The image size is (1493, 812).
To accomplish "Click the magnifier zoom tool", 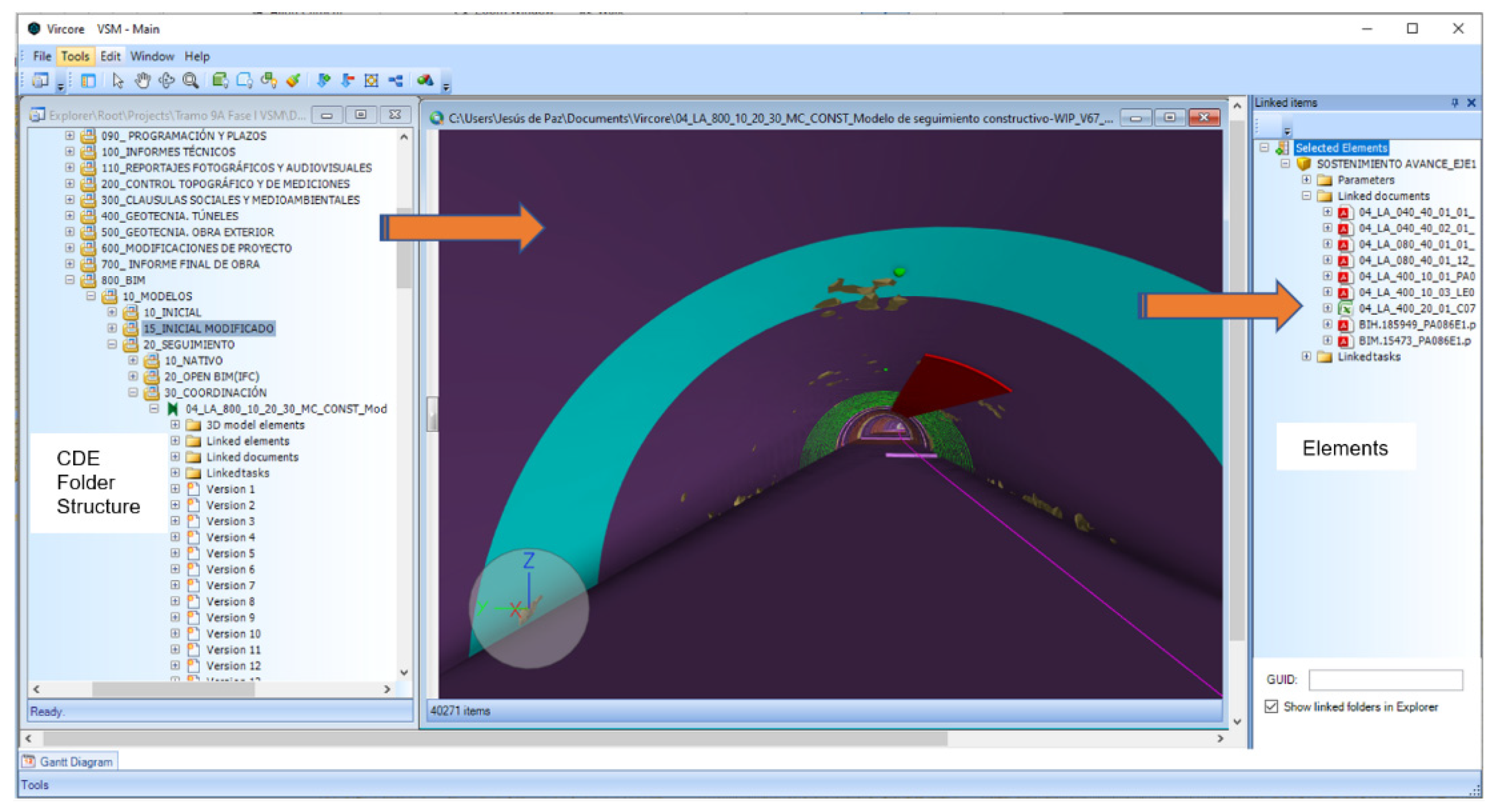I will pyautogui.click(x=190, y=81).
